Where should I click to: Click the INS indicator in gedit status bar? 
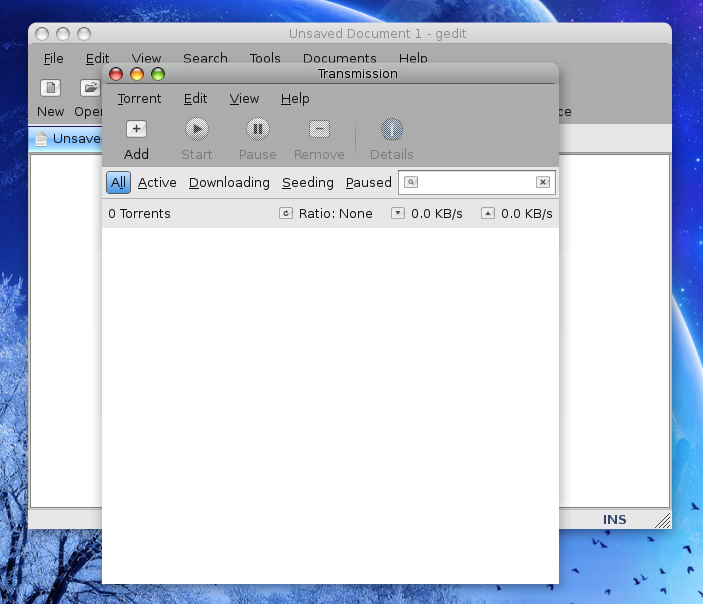point(614,520)
